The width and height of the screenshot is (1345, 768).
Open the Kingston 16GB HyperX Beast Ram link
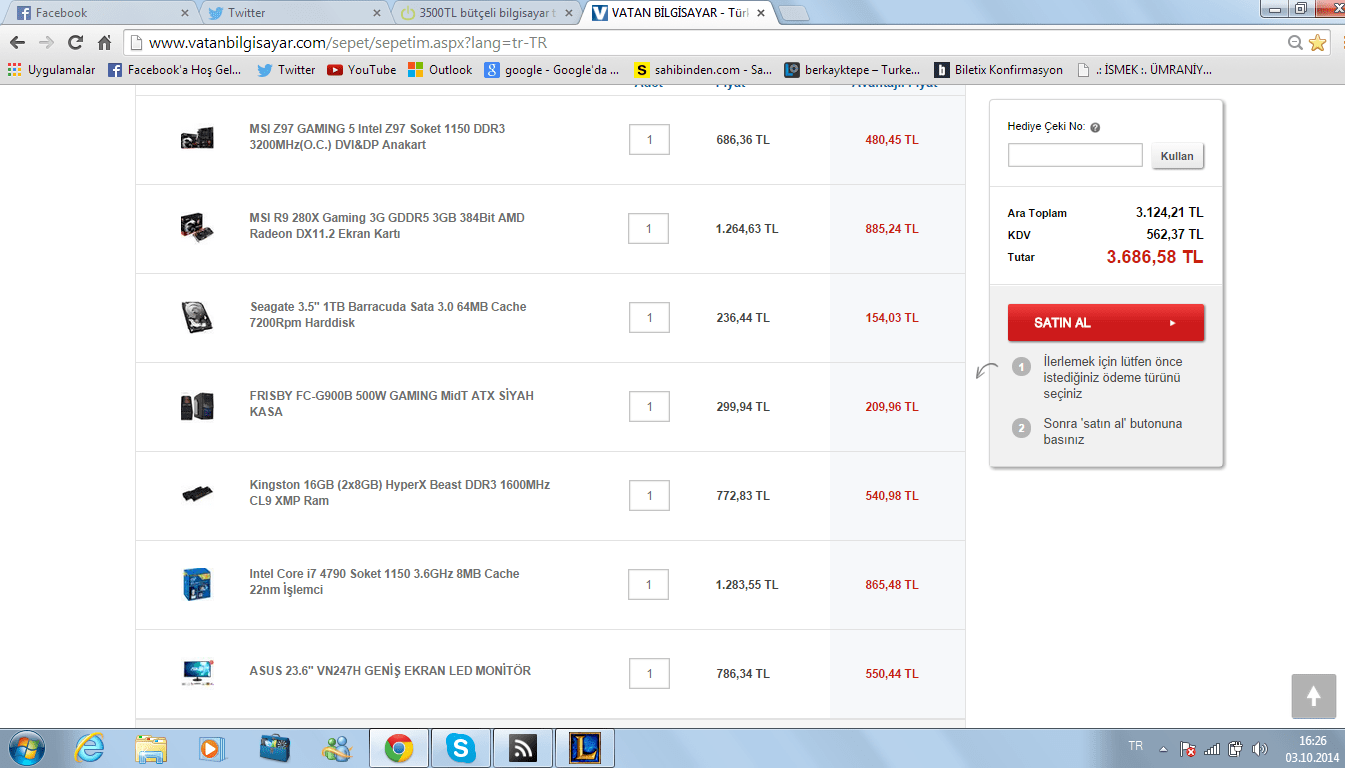399,493
